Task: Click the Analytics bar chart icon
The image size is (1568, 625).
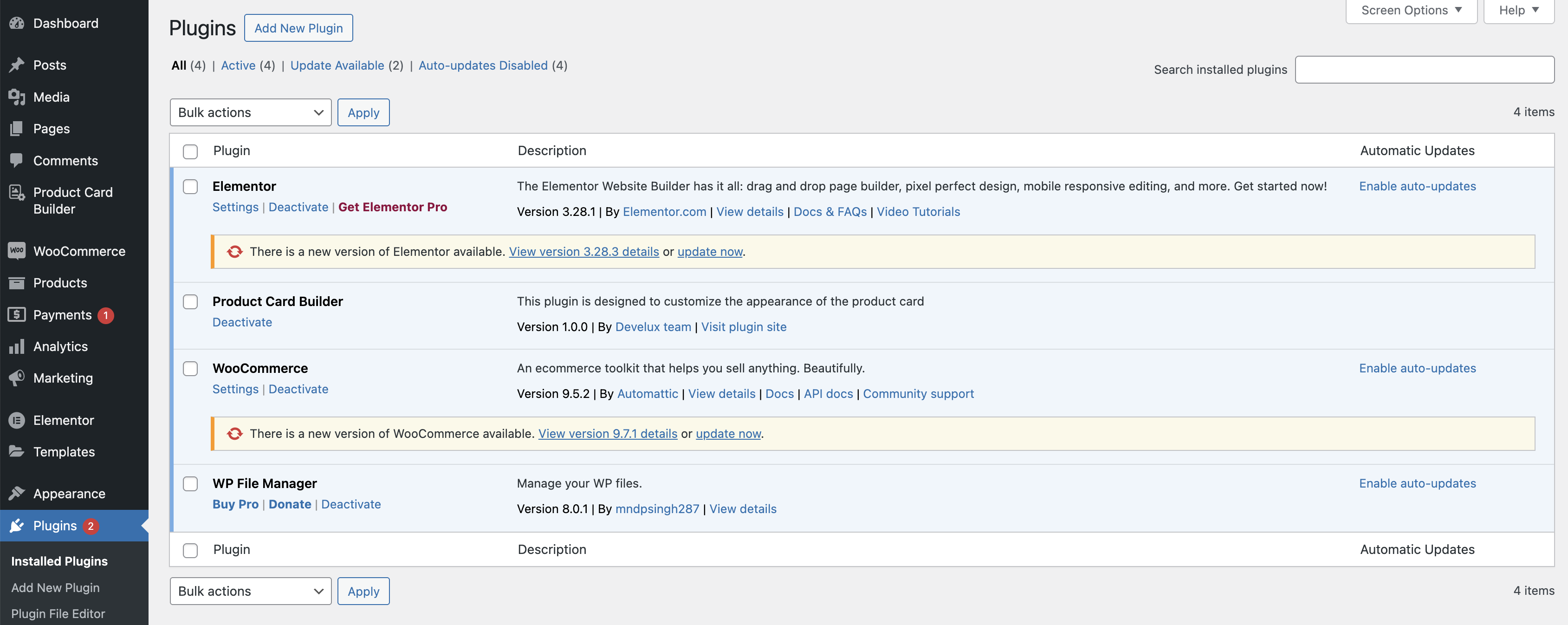Action: 17,346
